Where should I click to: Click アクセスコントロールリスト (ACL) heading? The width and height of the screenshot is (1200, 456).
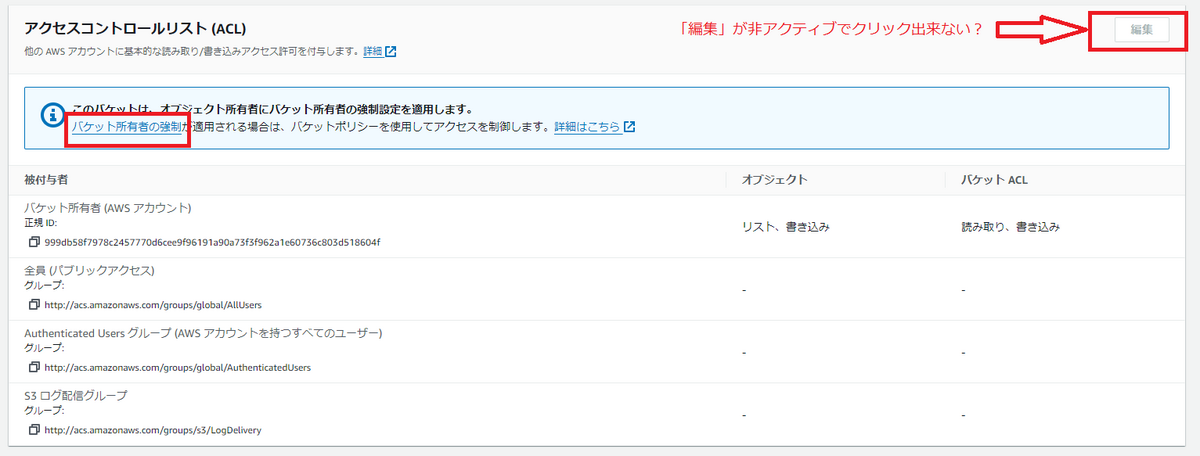click(133, 30)
